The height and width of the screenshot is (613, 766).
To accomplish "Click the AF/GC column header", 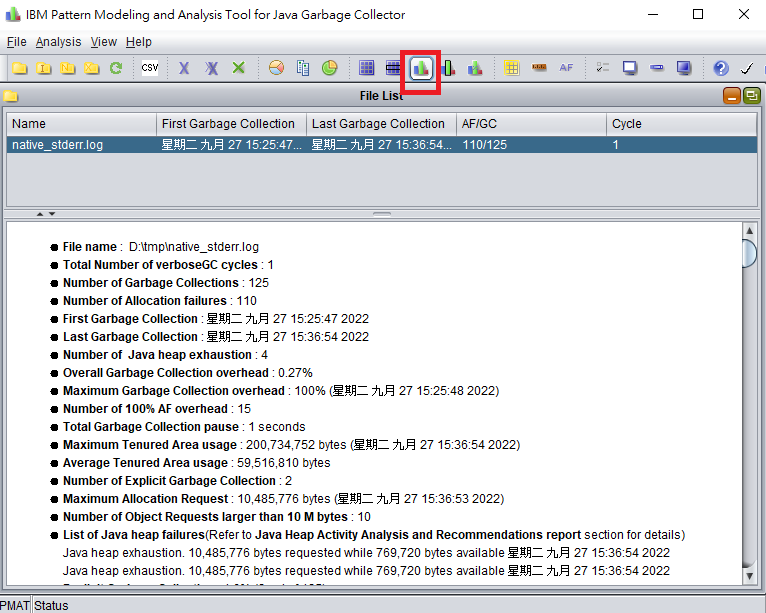I will (531, 124).
